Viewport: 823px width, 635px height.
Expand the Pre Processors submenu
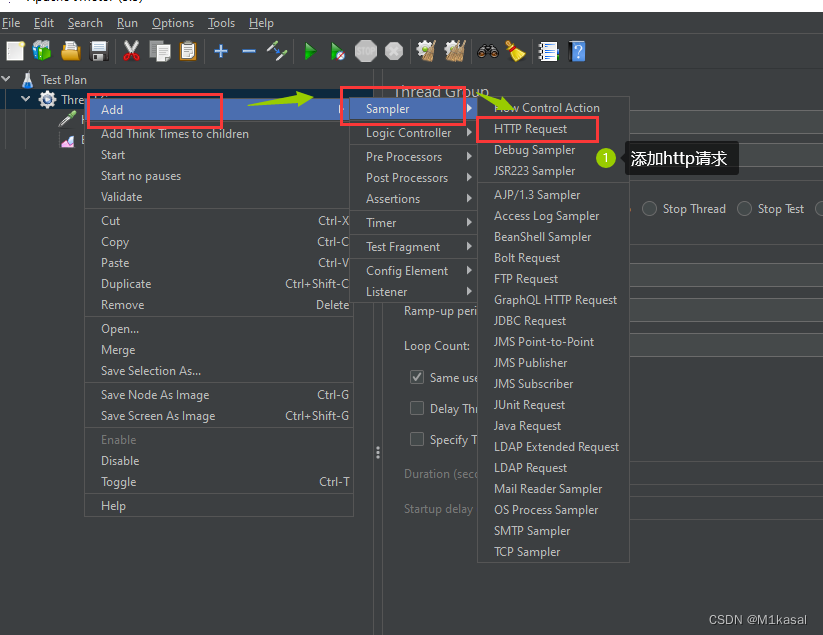pos(413,156)
